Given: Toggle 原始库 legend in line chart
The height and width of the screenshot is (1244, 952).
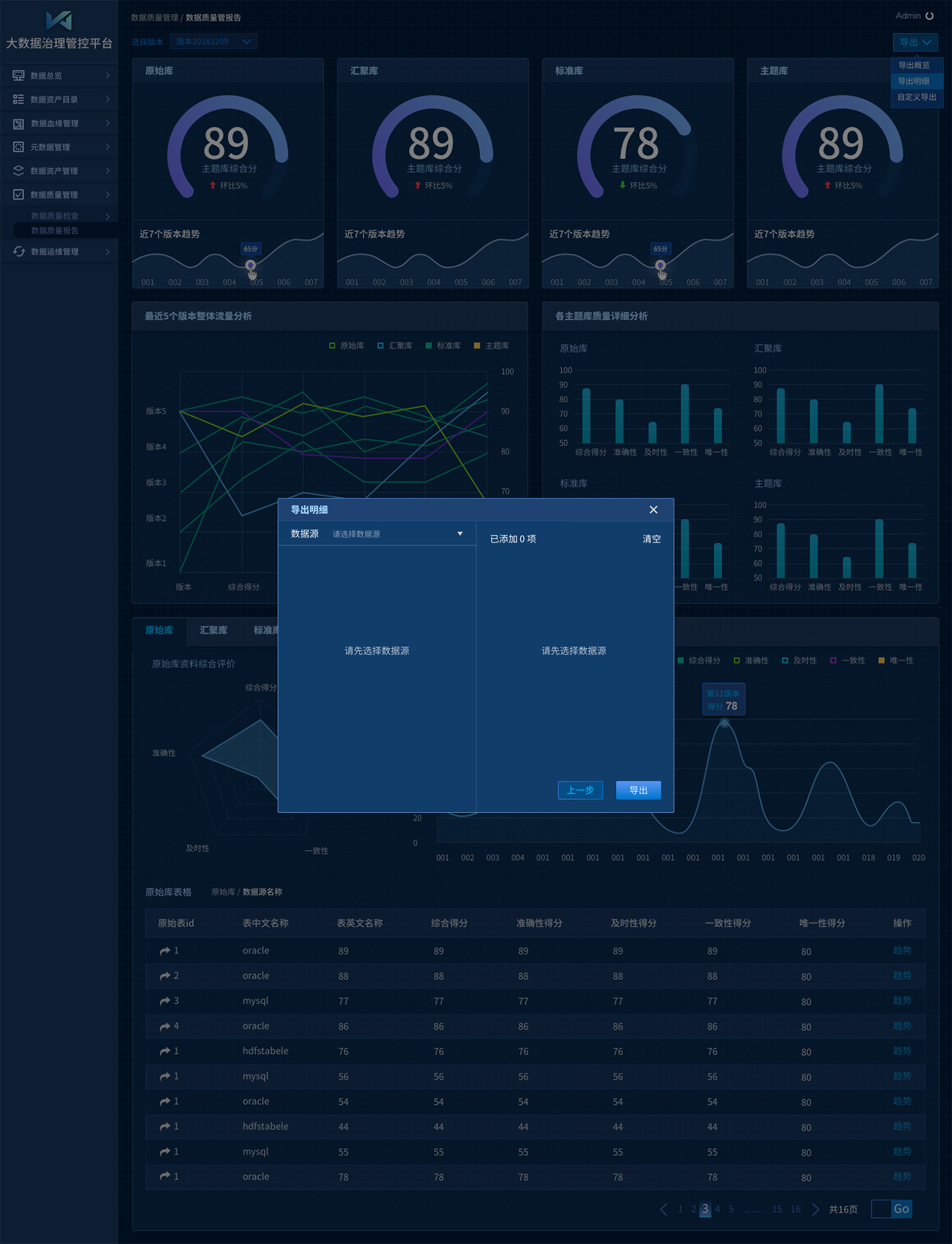Looking at the screenshot, I should 347,346.
